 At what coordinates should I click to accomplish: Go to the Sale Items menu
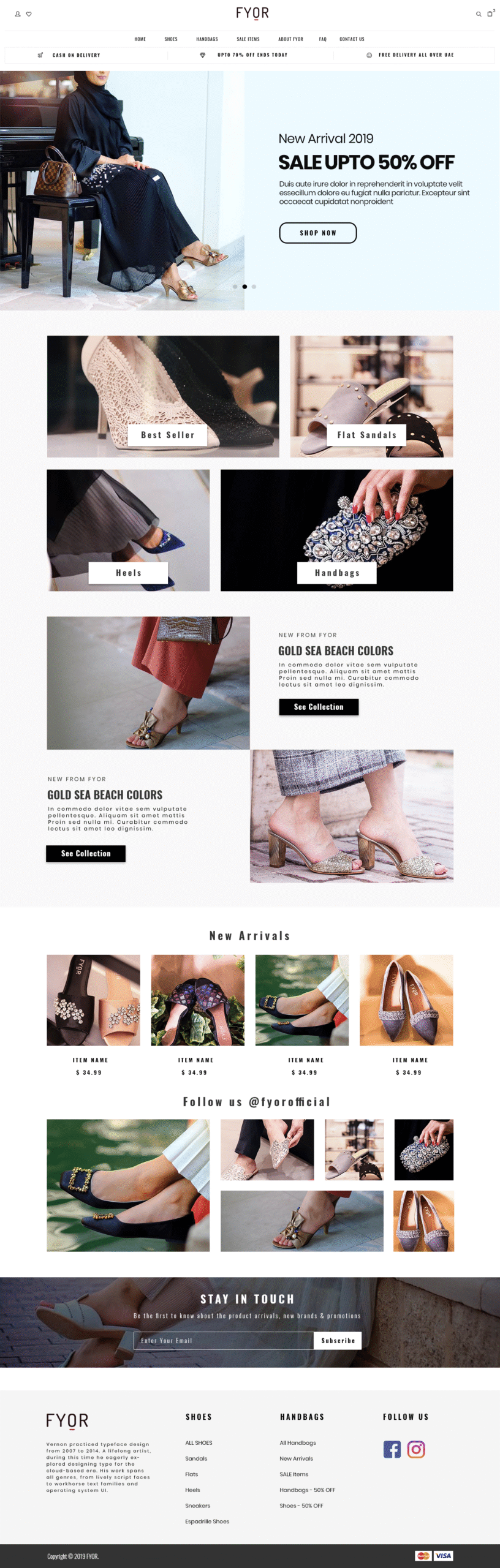tap(248, 39)
